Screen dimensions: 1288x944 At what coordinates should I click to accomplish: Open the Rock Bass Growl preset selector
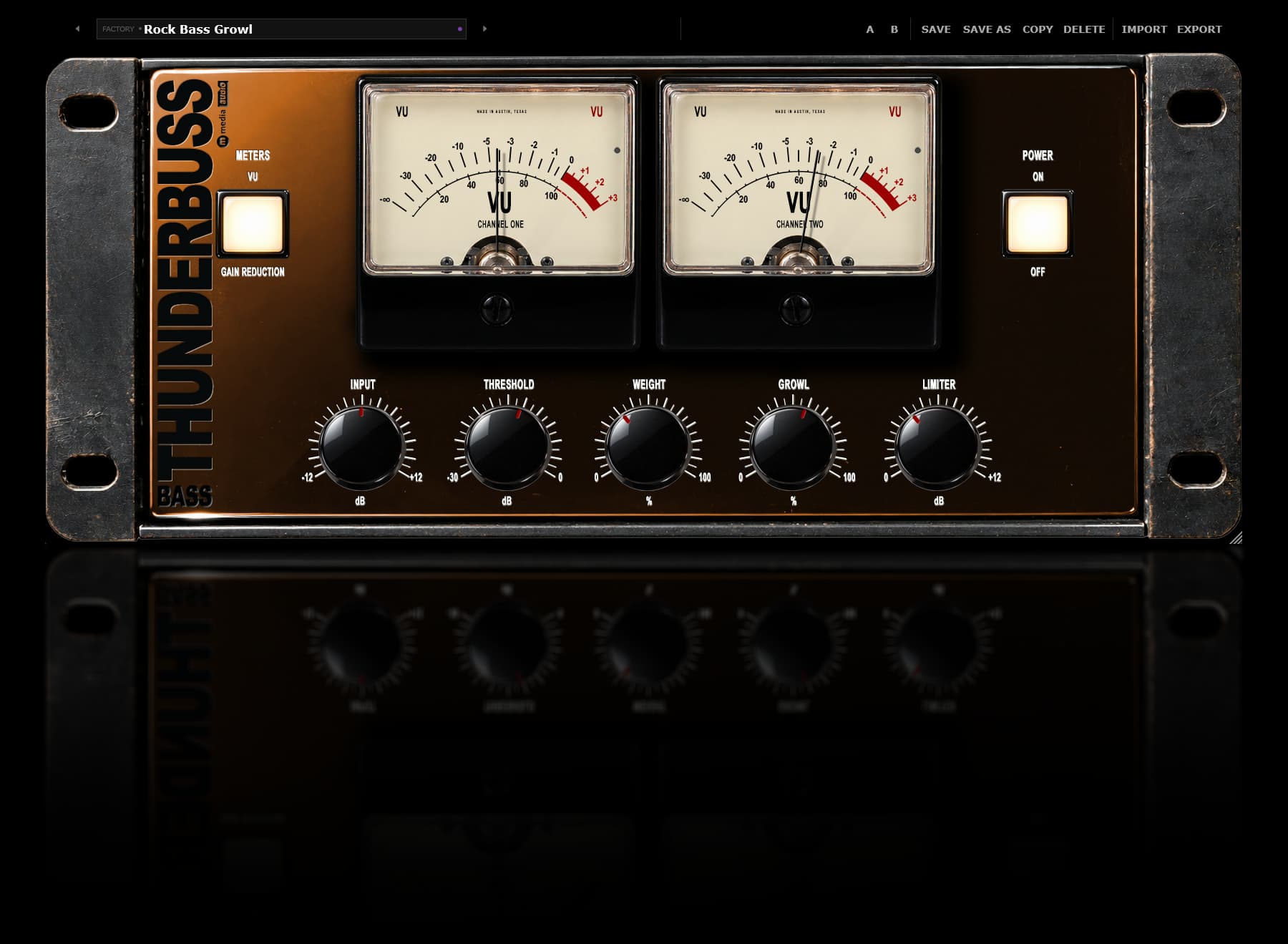(281, 29)
